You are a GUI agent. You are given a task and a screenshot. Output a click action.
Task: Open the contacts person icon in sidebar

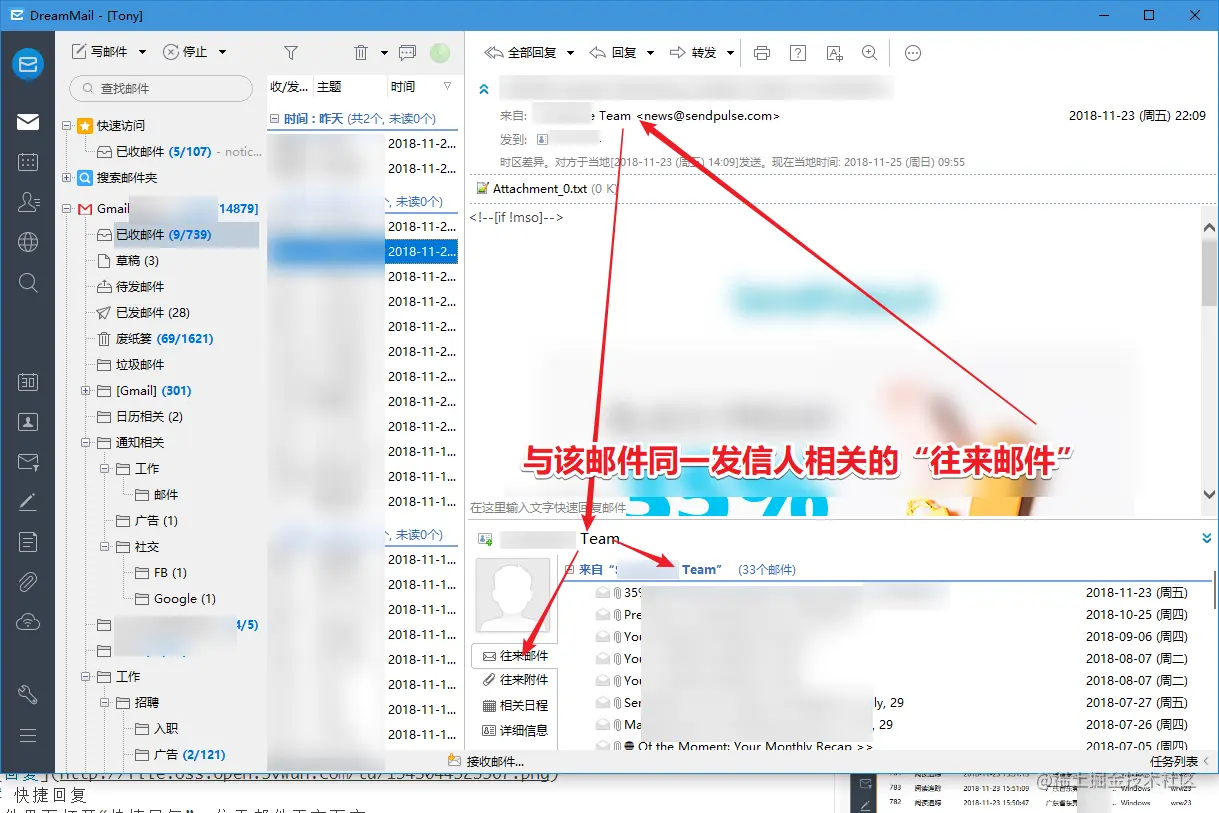(28, 202)
